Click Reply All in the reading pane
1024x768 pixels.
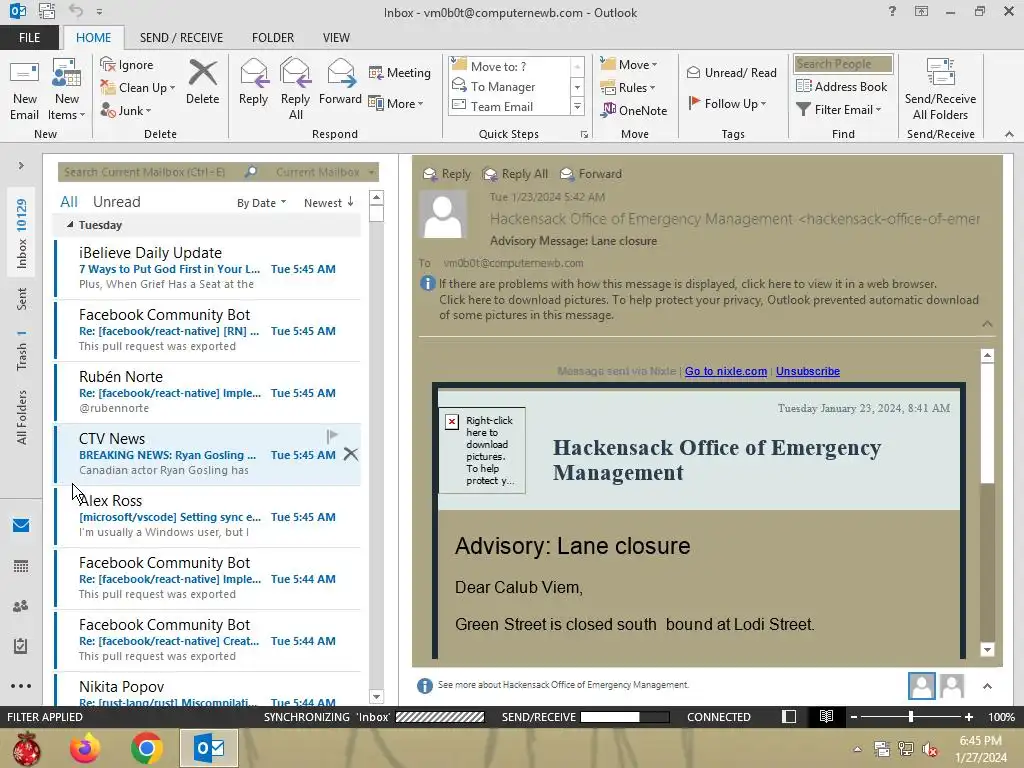515,174
